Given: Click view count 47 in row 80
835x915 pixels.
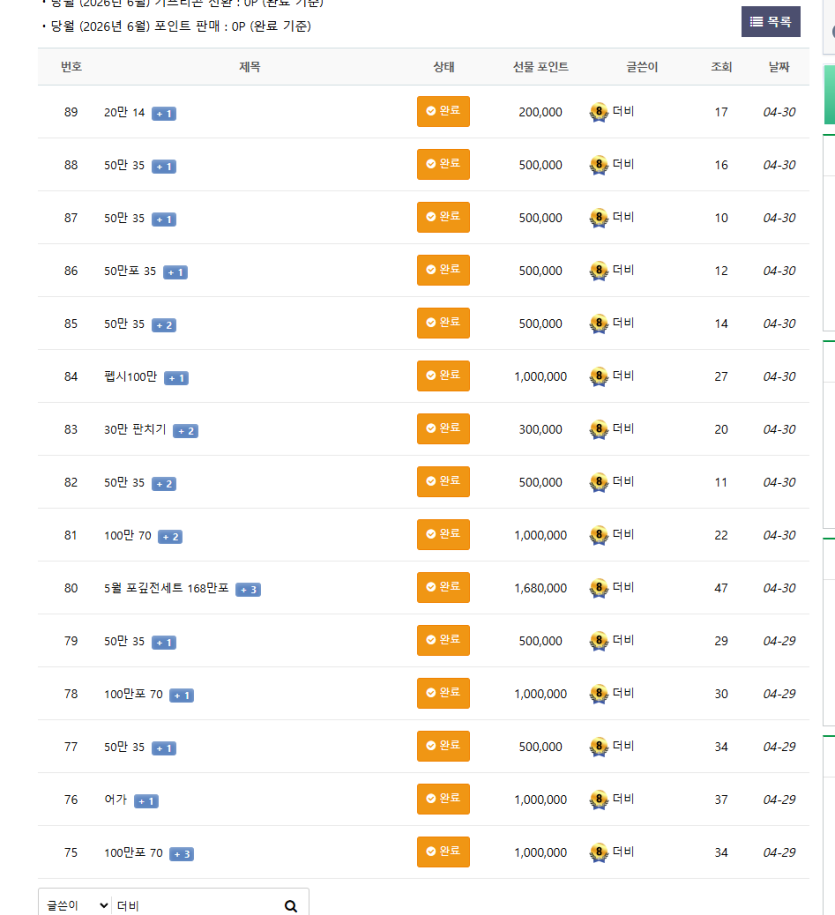Looking at the screenshot, I should (x=721, y=588).
